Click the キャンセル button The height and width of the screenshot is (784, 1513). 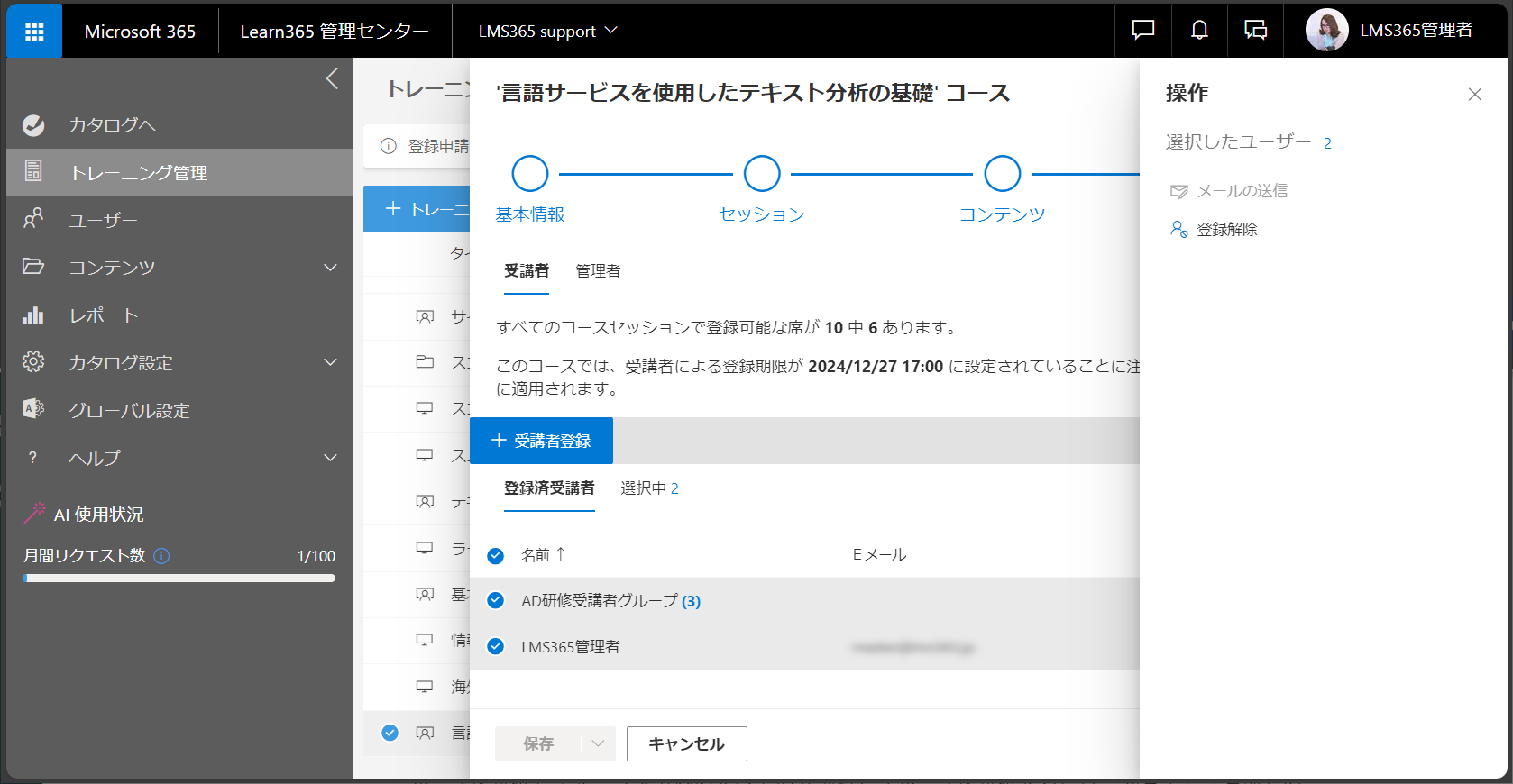[686, 744]
